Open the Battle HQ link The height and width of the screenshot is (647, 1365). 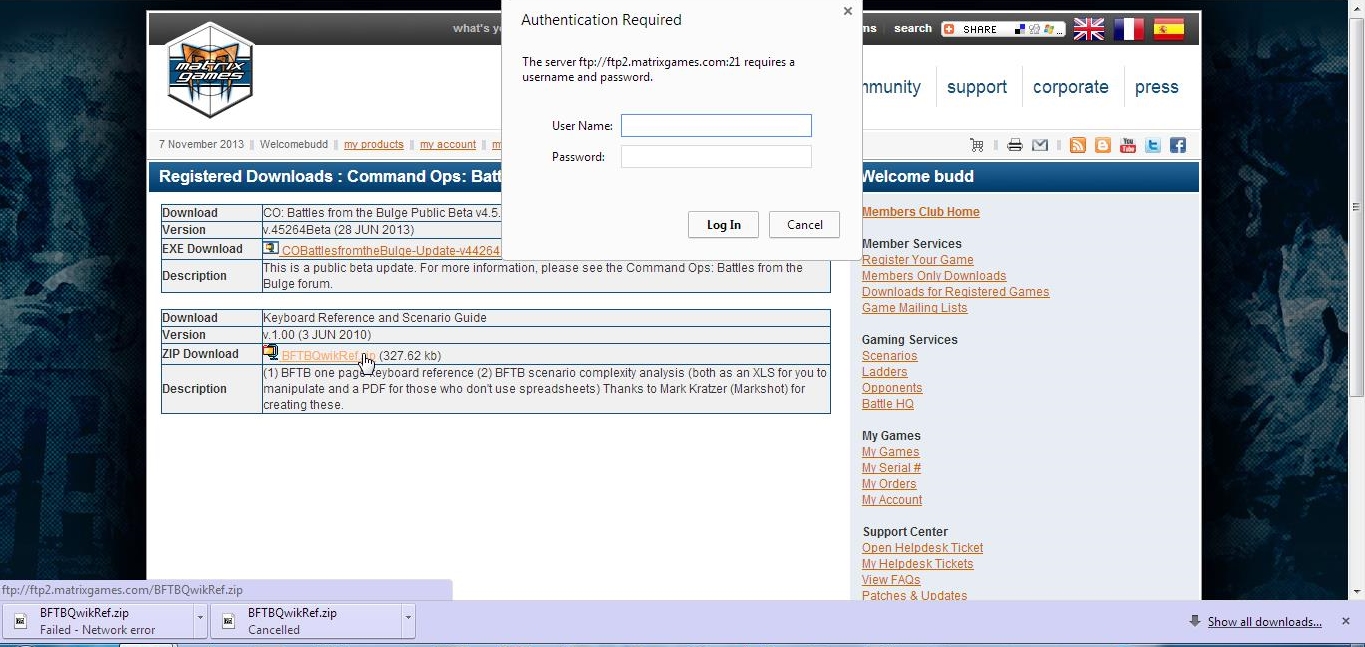(x=888, y=404)
